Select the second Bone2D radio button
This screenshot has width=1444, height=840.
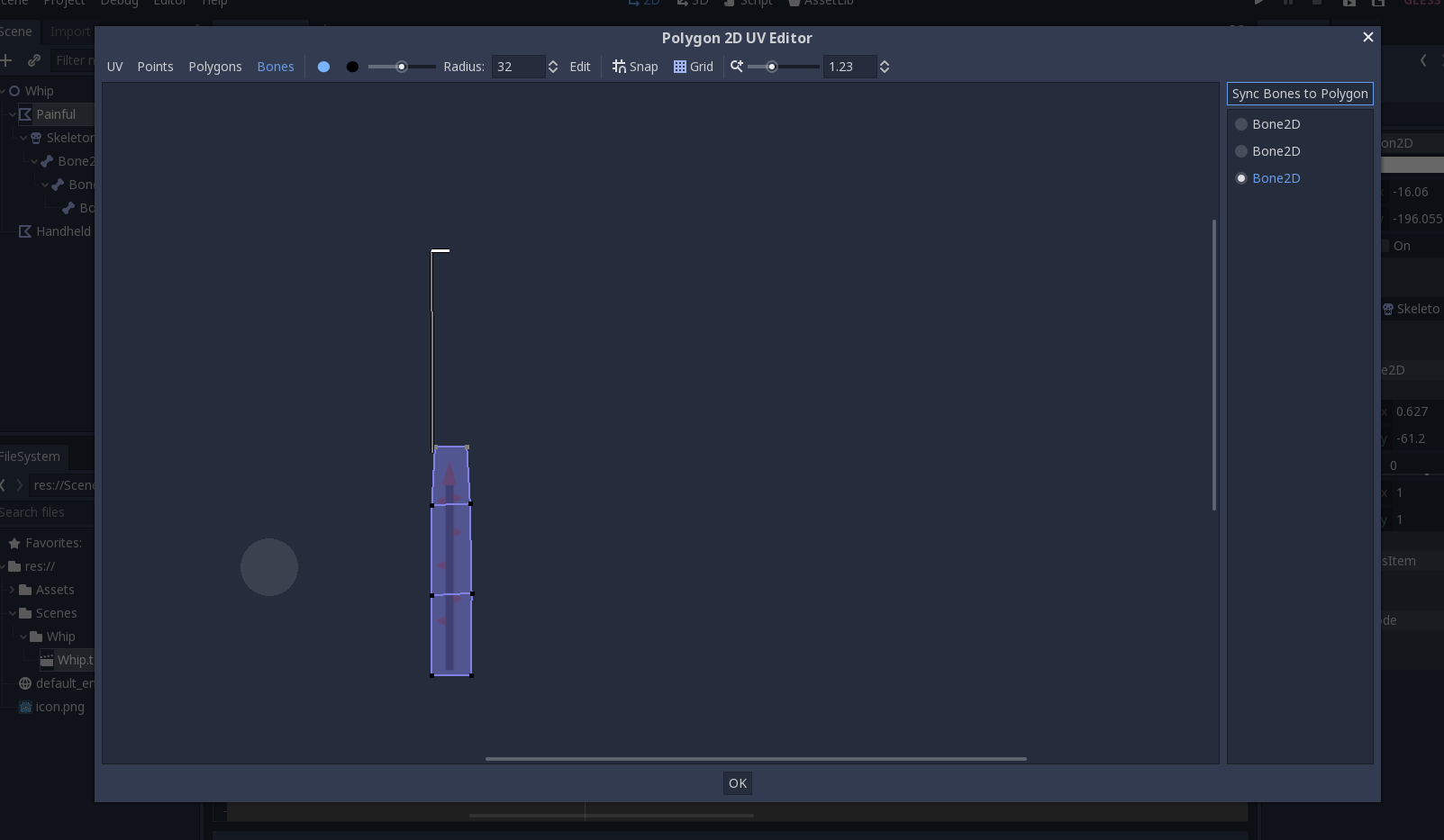coord(1241,151)
